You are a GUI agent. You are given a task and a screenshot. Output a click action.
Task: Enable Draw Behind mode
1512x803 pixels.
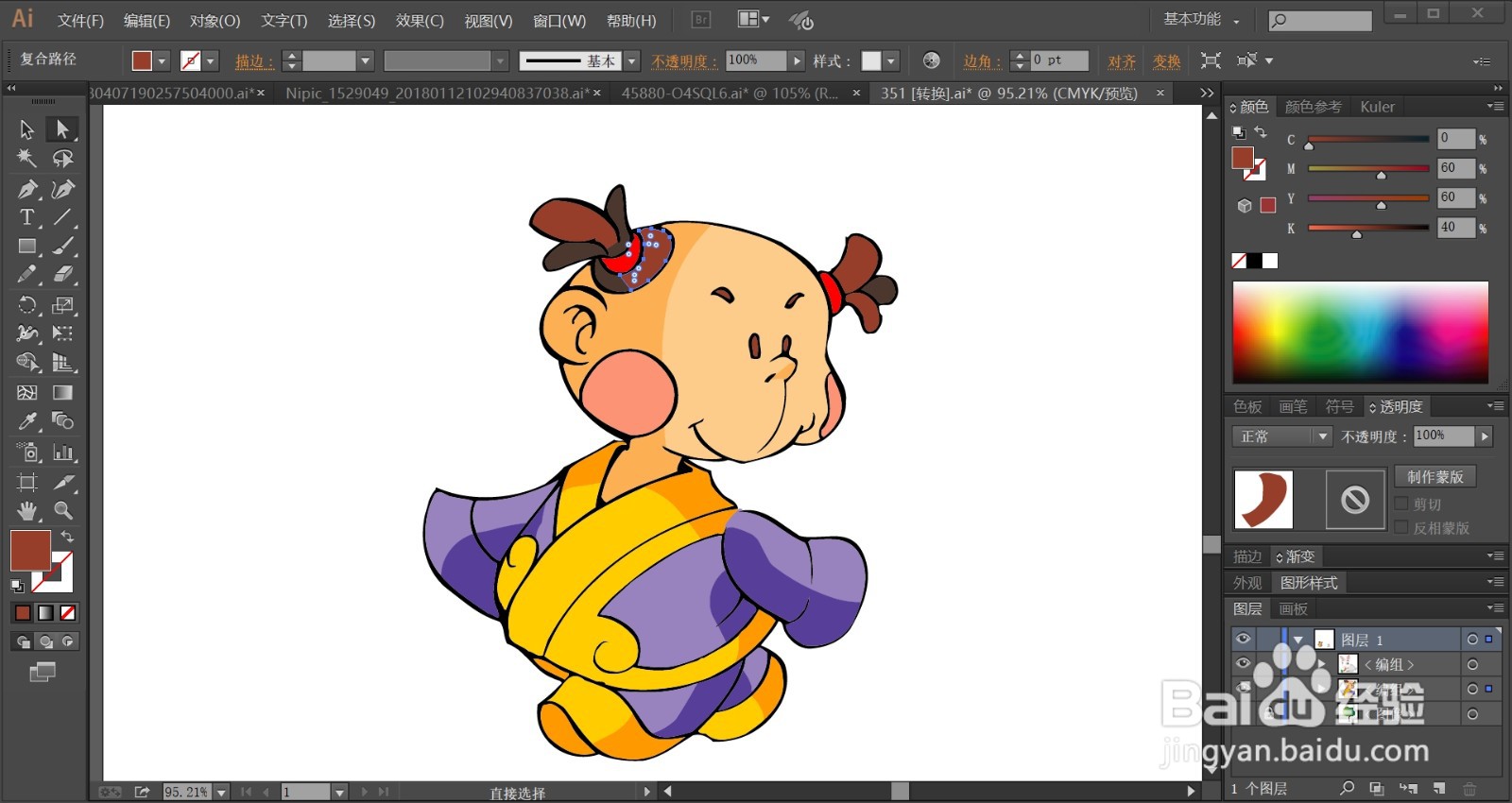pos(45,641)
